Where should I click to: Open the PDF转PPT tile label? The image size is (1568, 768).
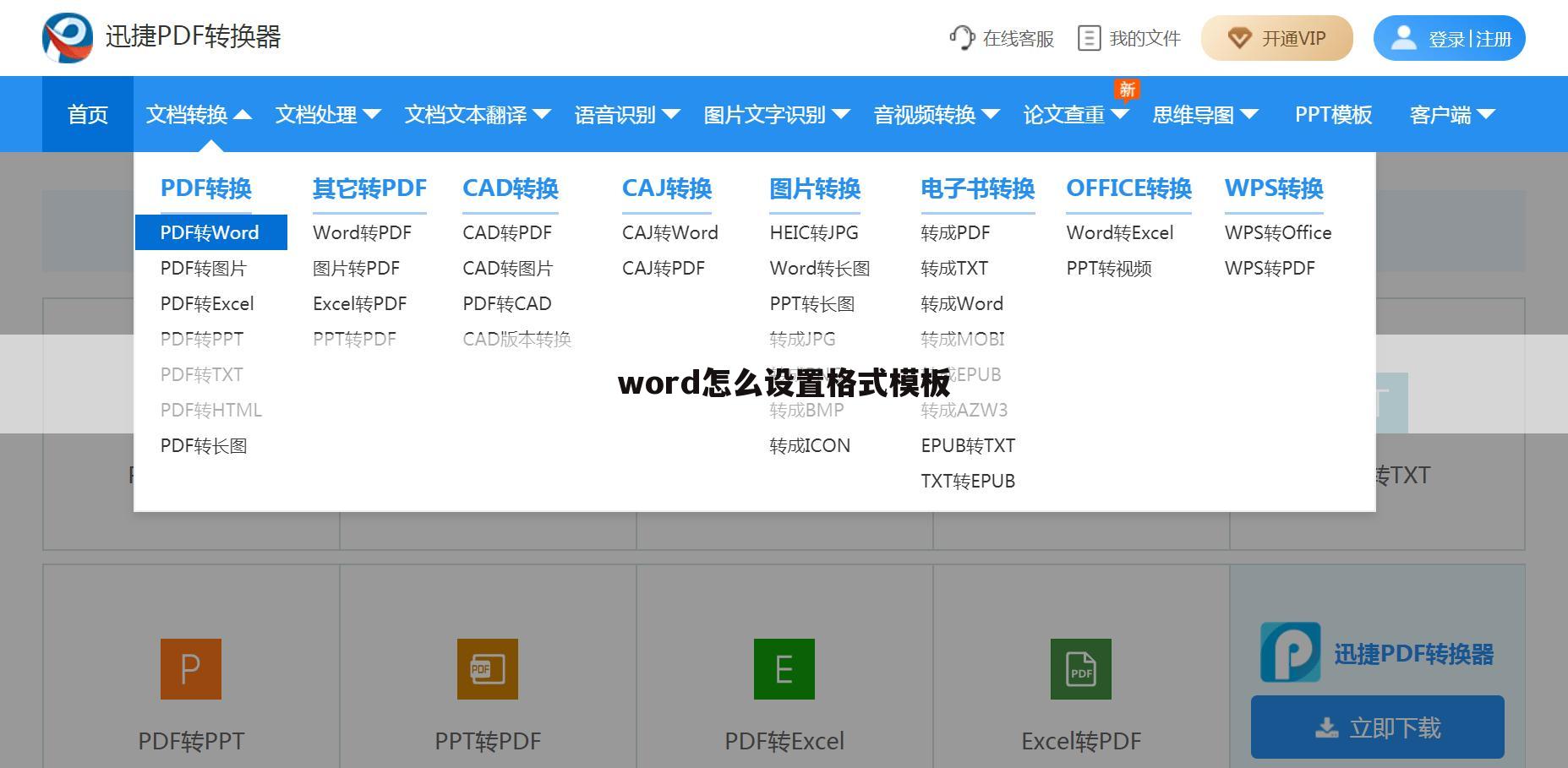[191, 741]
